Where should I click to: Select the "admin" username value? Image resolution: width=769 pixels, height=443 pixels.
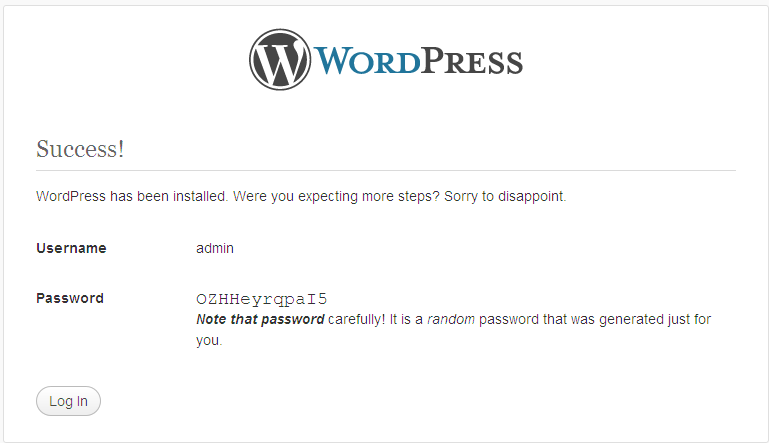215,248
